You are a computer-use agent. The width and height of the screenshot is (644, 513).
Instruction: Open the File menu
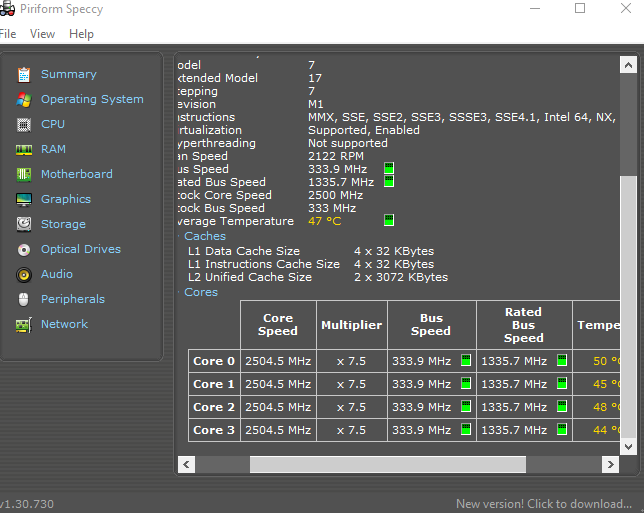[x=8, y=34]
